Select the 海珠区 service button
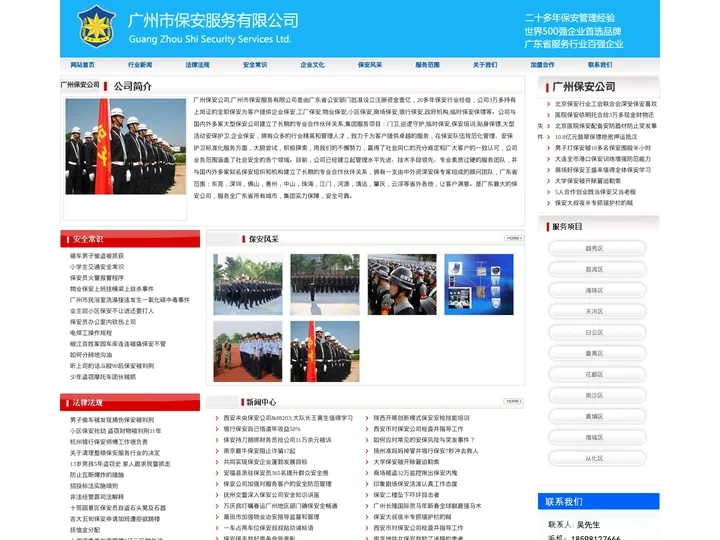This screenshot has width=720, height=540. (597, 290)
